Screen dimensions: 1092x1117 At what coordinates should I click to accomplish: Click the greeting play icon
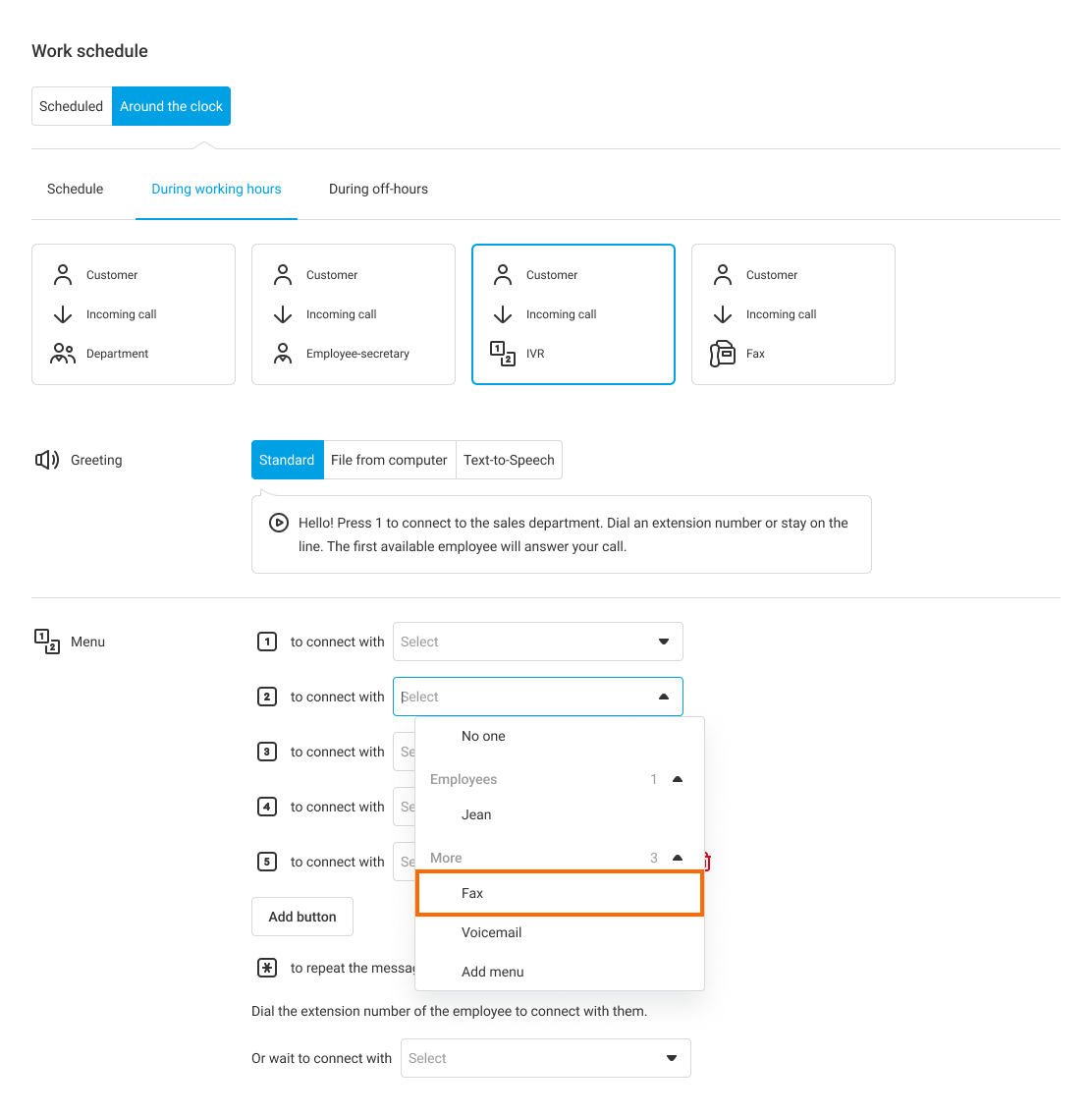point(279,524)
